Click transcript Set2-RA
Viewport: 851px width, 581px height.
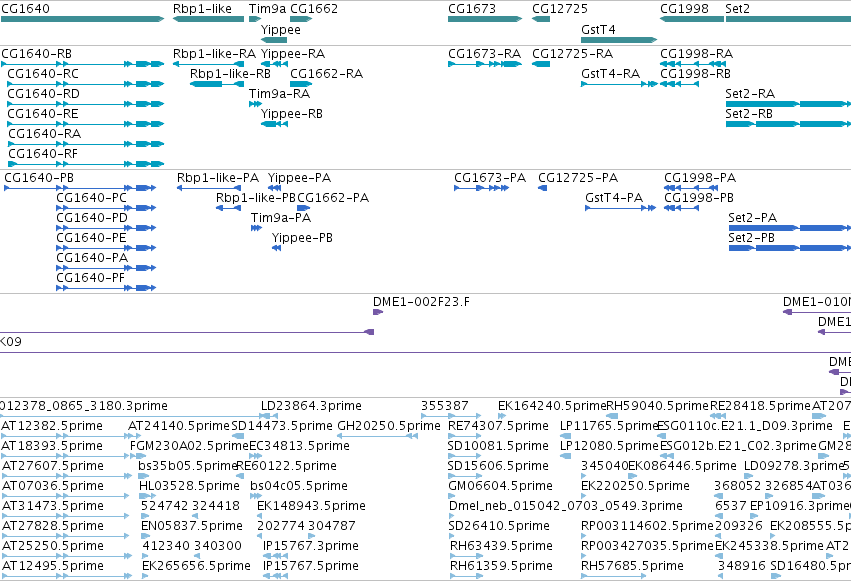coord(788,104)
